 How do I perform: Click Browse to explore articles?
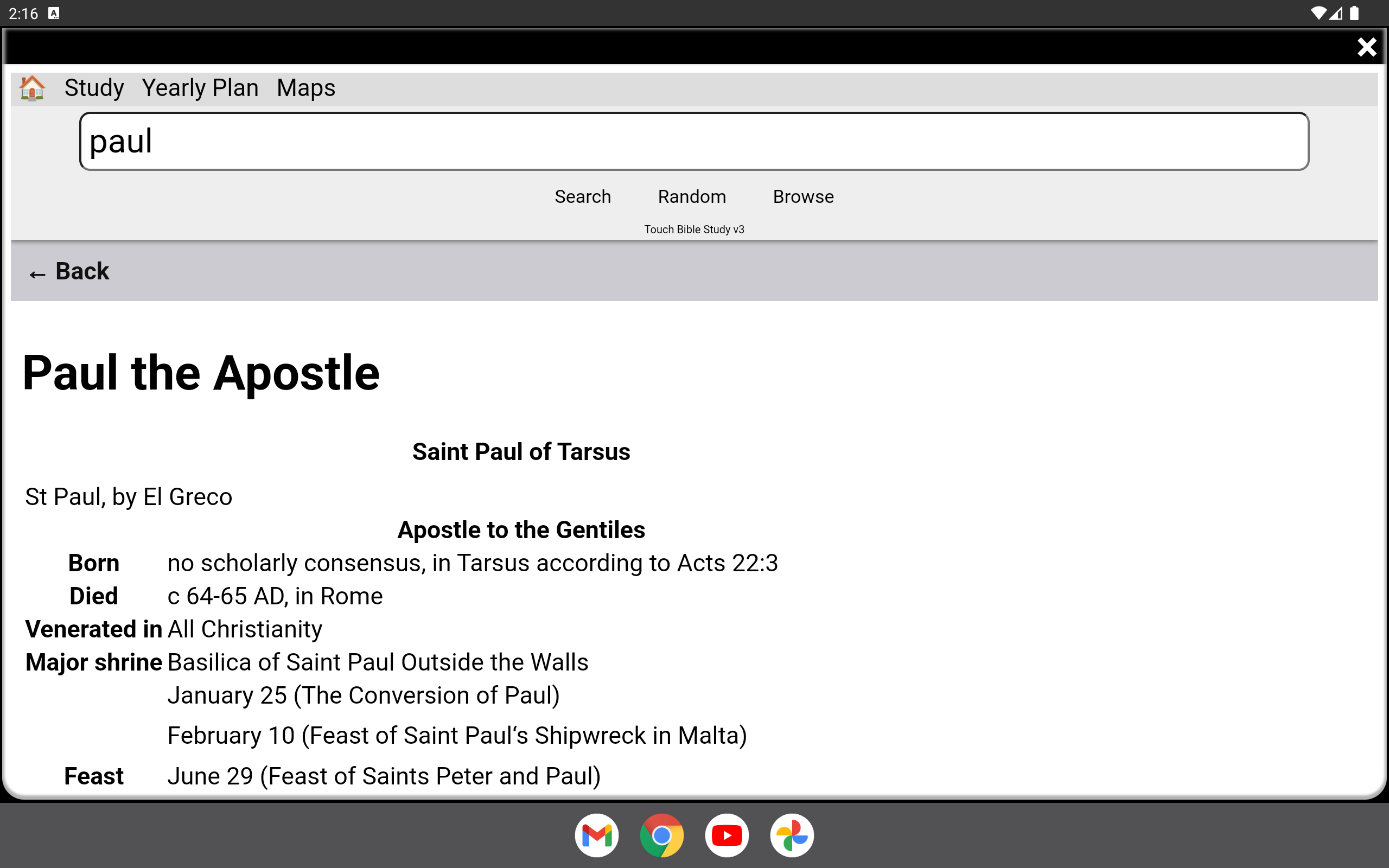(x=802, y=196)
